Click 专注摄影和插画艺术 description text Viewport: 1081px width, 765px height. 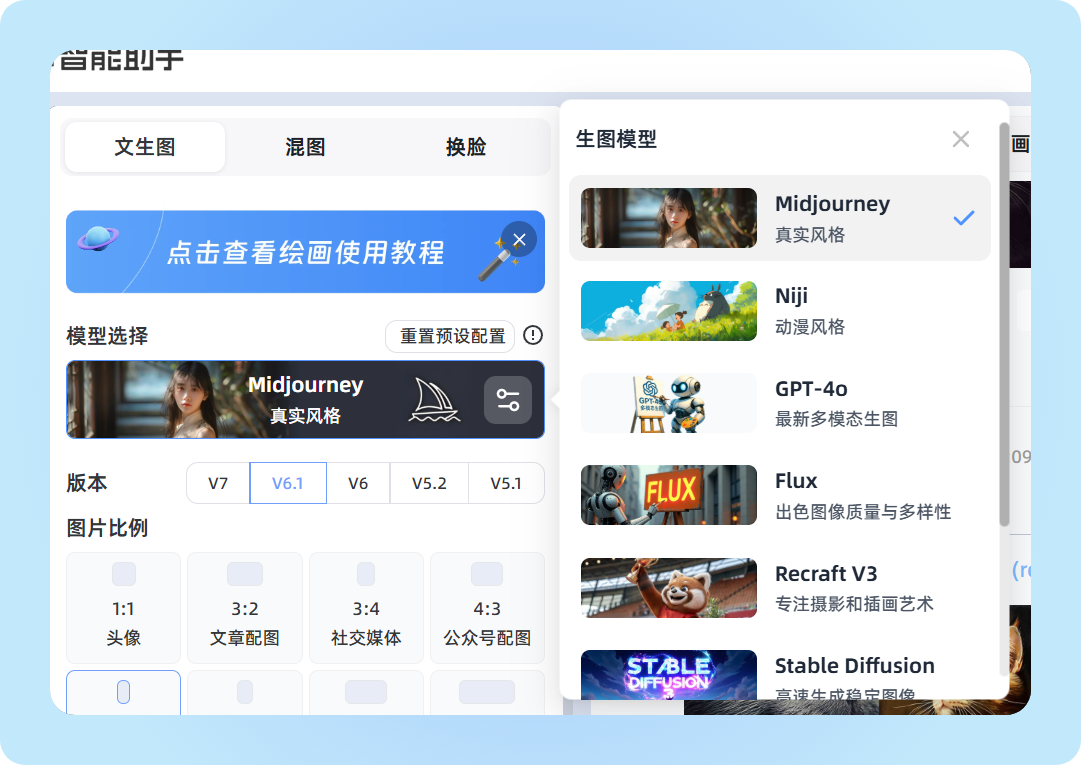pos(854,604)
